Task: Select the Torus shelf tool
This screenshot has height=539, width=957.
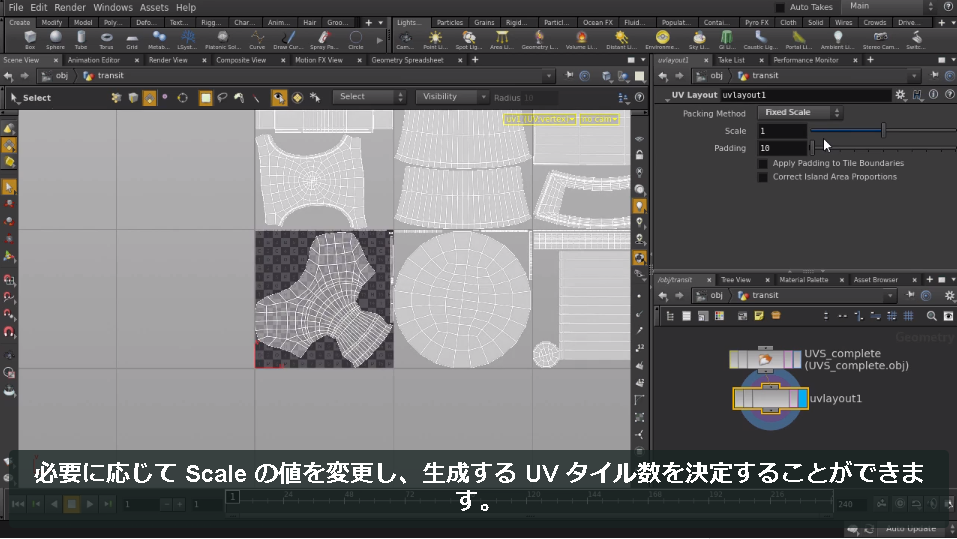Action: (x=106, y=40)
